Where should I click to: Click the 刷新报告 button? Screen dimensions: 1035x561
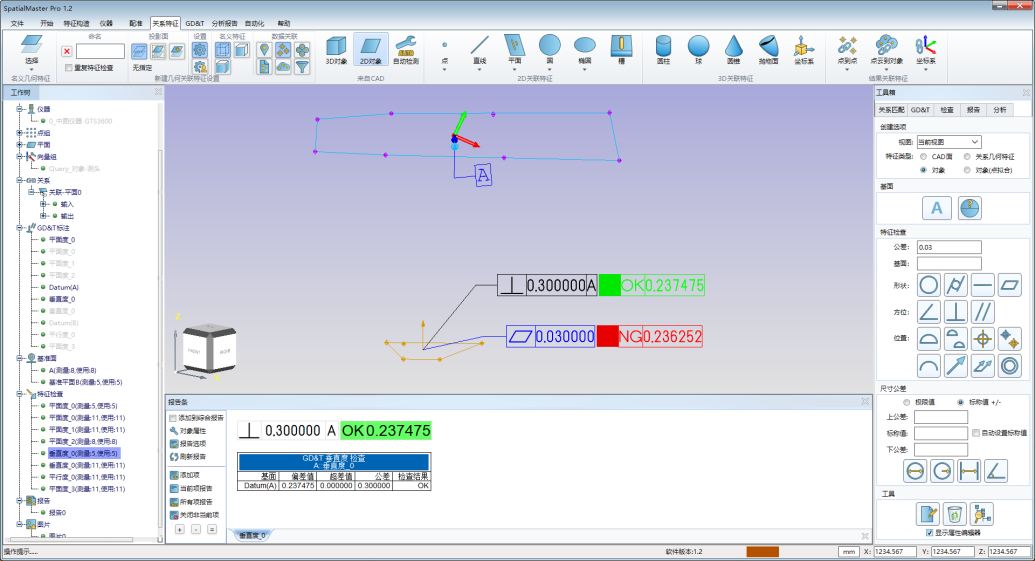190,456
